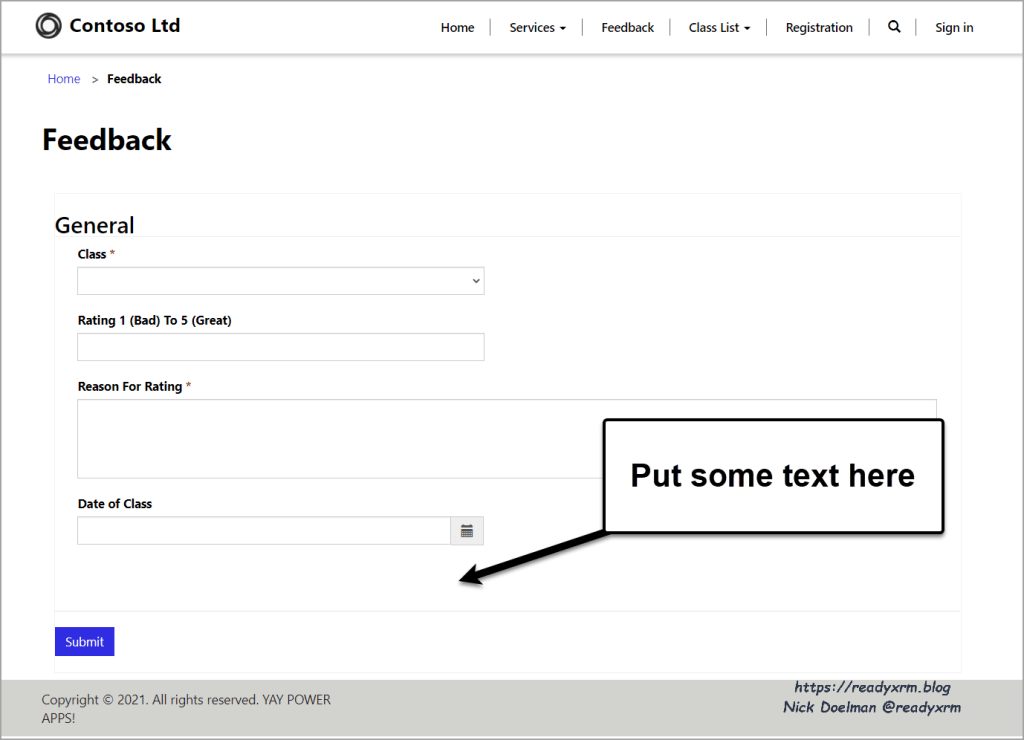This screenshot has width=1024, height=740.
Task: Follow the Home breadcrumb link
Action: [x=64, y=79]
